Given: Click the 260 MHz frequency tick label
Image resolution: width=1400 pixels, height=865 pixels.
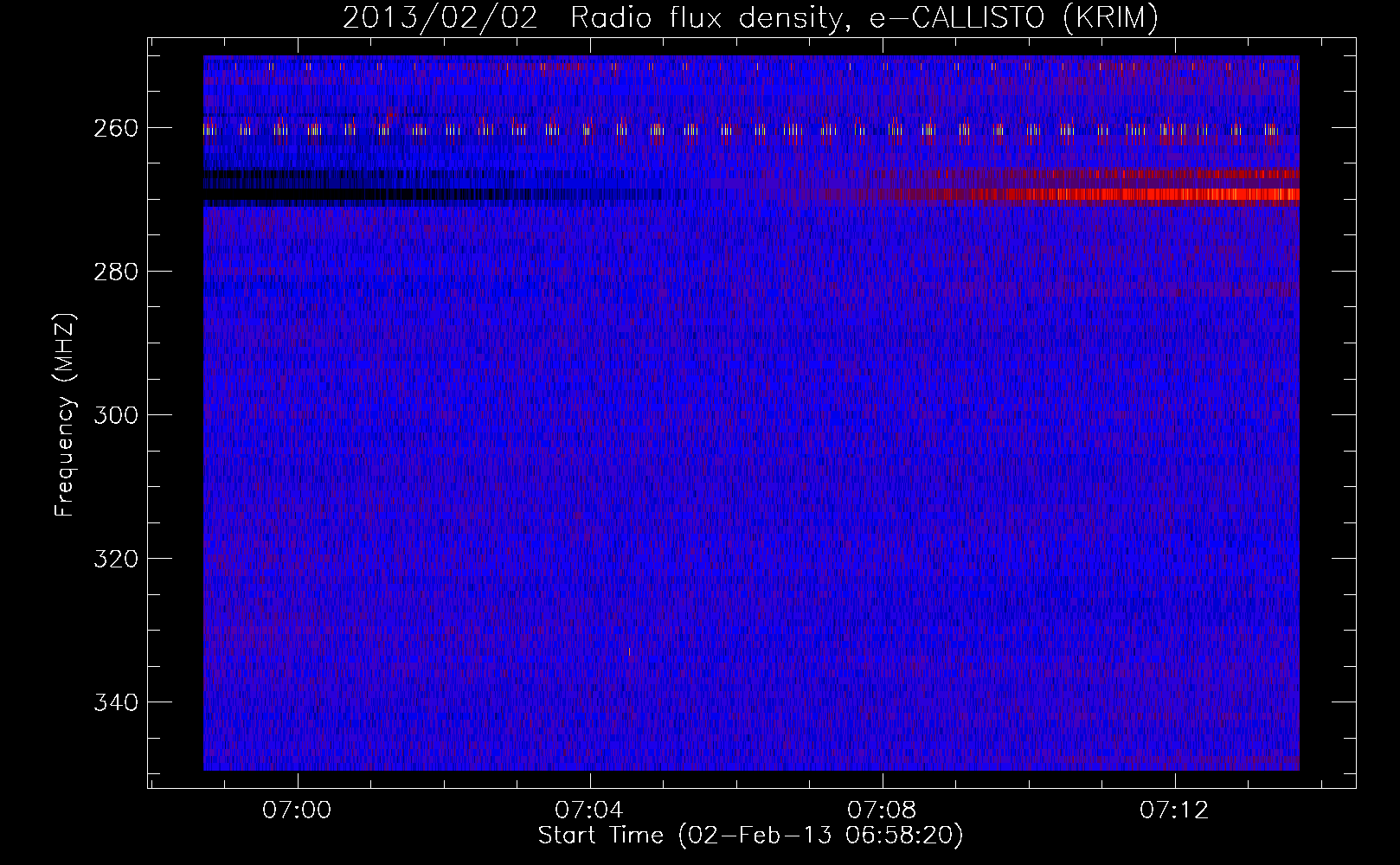Looking at the screenshot, I should [x=115, y=128].
